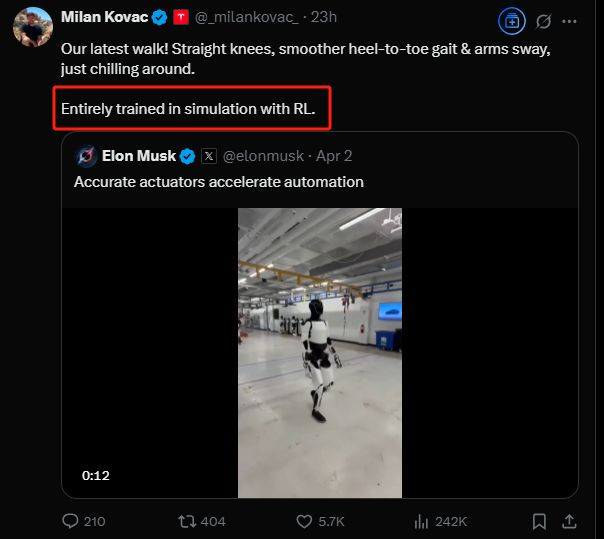The width and height of the screenshot is (604, 539).
Task: Bookmark this post
Action: pos(539,521)
